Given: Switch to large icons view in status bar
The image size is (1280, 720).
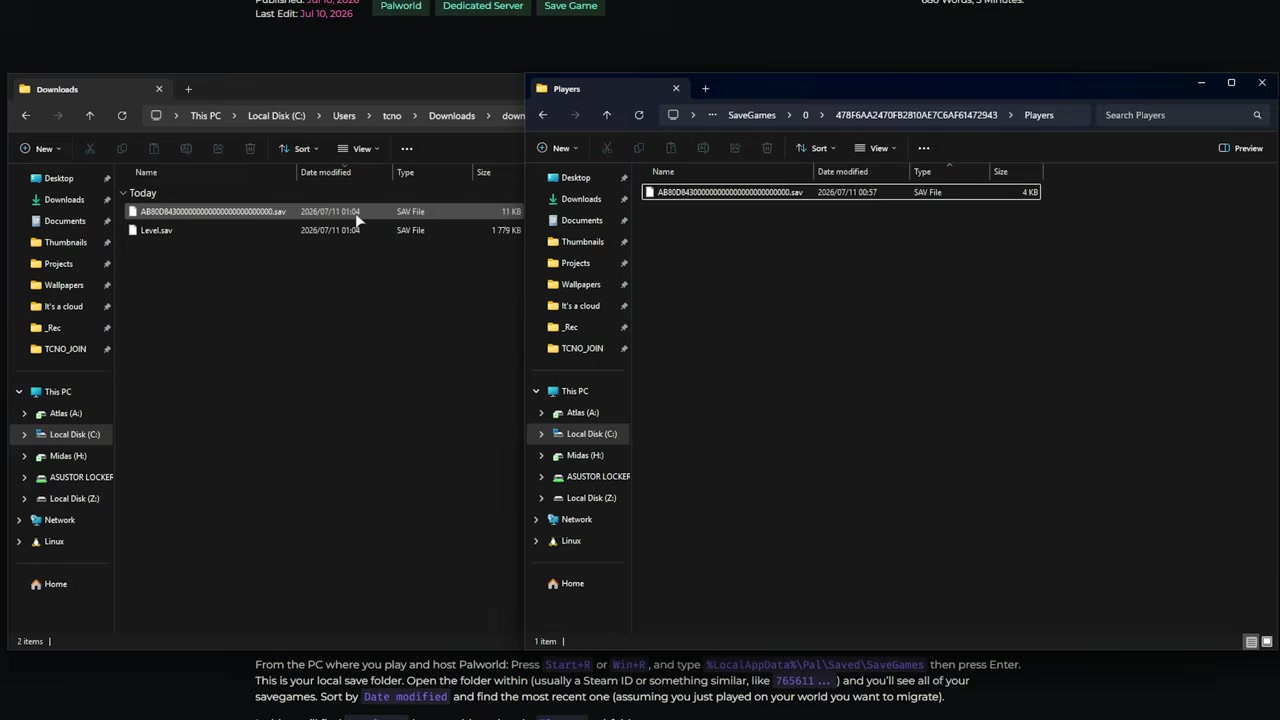Looking at the screenshot, I should (x=1267, y=642).
